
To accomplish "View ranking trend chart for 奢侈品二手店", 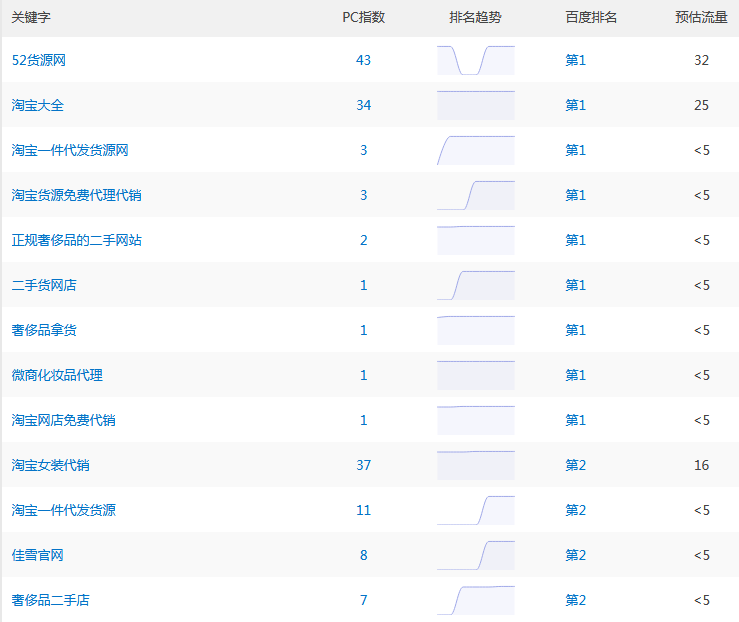I will tap(476, 600).
